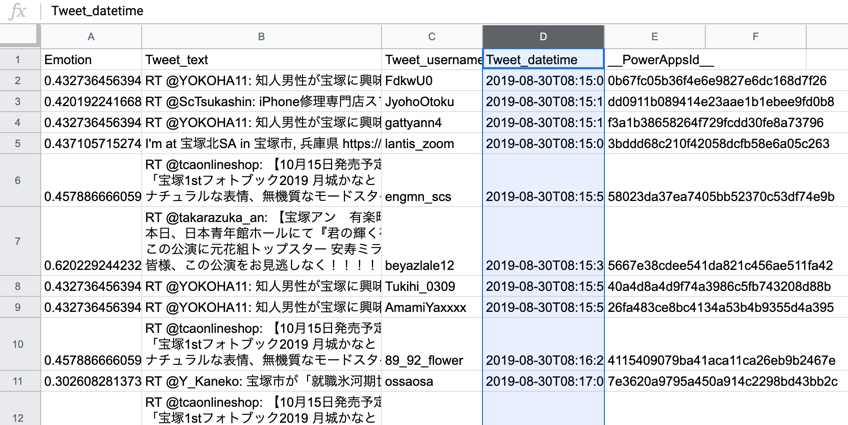Image resolution: width=848 pixels, height=425 pixels.
Task: Click username cell 89_92_flower
Action: tap(432, 344)
